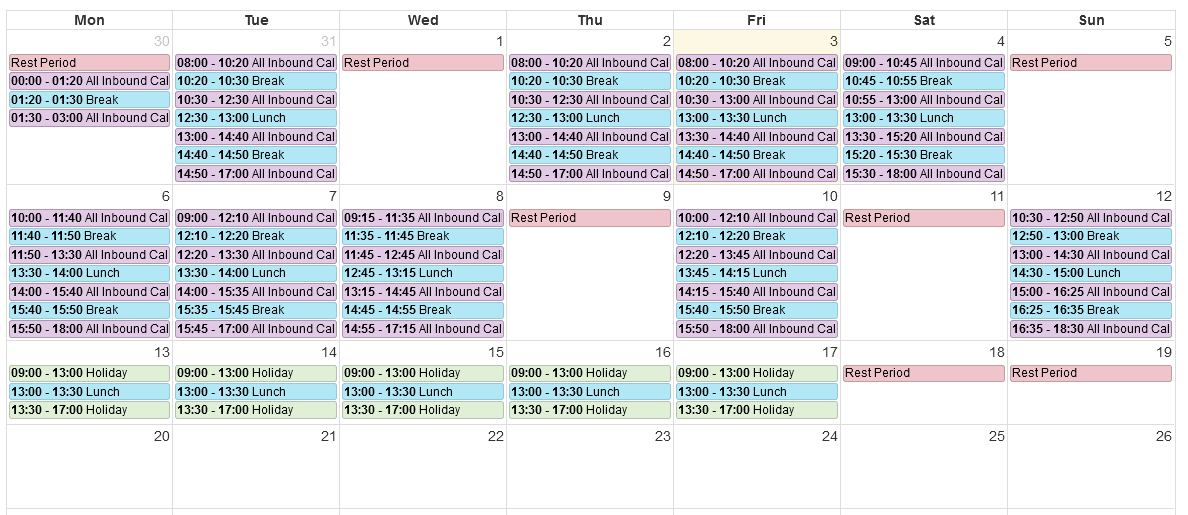Click Saturday 18 Rest Period entry

tap(924, 373)
